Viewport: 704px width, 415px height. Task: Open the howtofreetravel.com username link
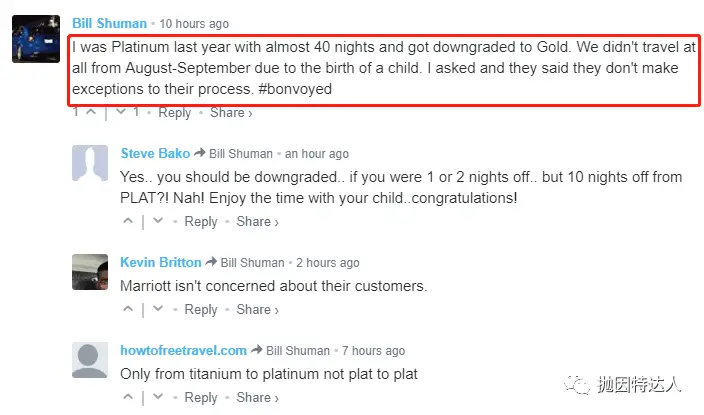point(183,351)
